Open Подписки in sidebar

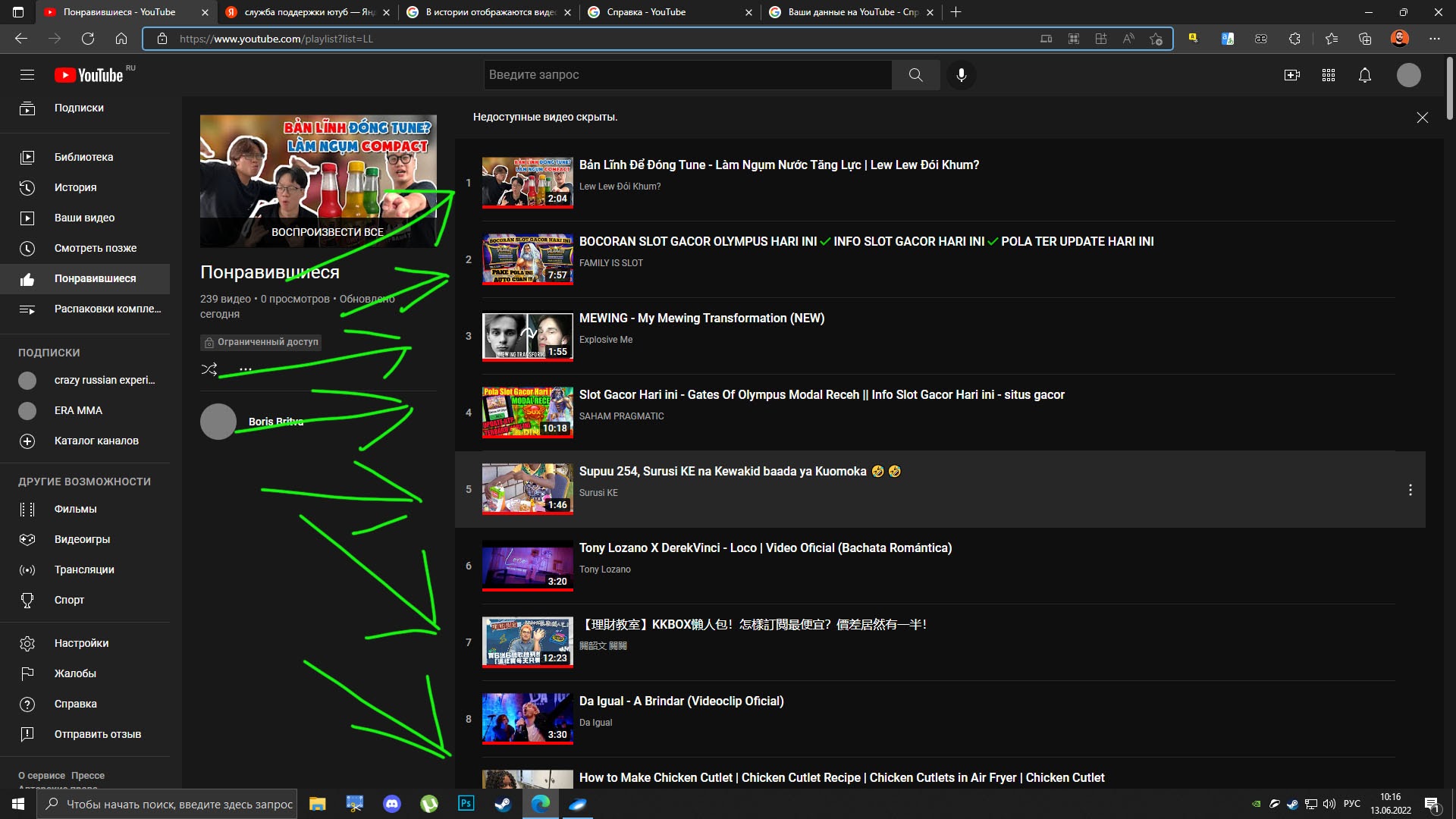coord(85,108)
